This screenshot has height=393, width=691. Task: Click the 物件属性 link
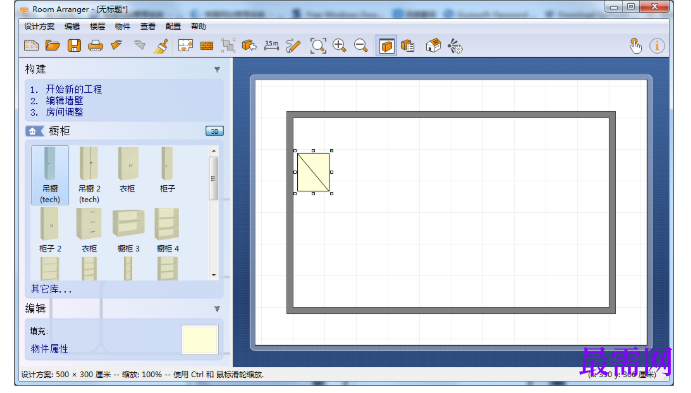(49, 349)
